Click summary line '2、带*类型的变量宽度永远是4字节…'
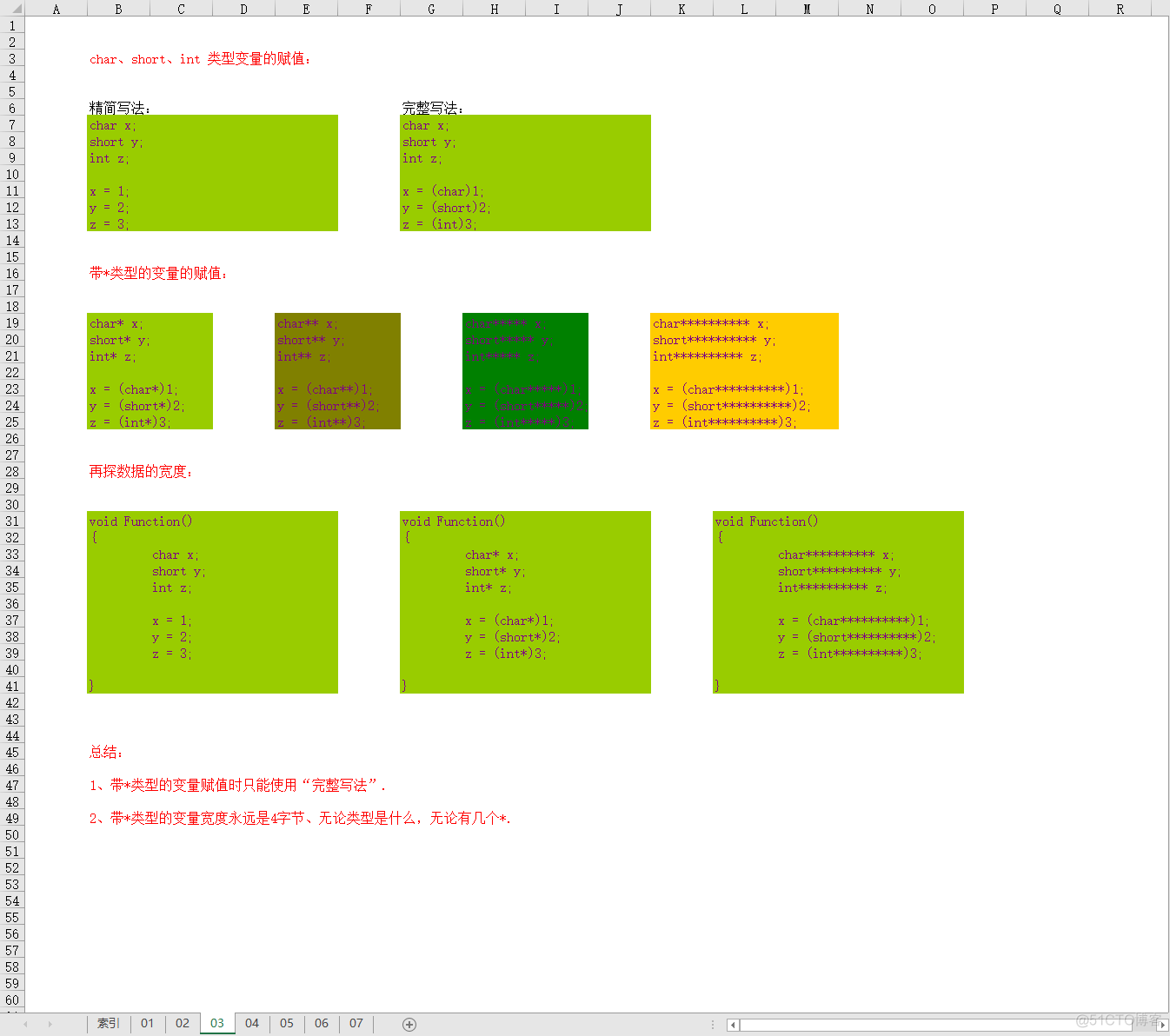Screen dimensions: 1170x1036 tap(300, 818)
